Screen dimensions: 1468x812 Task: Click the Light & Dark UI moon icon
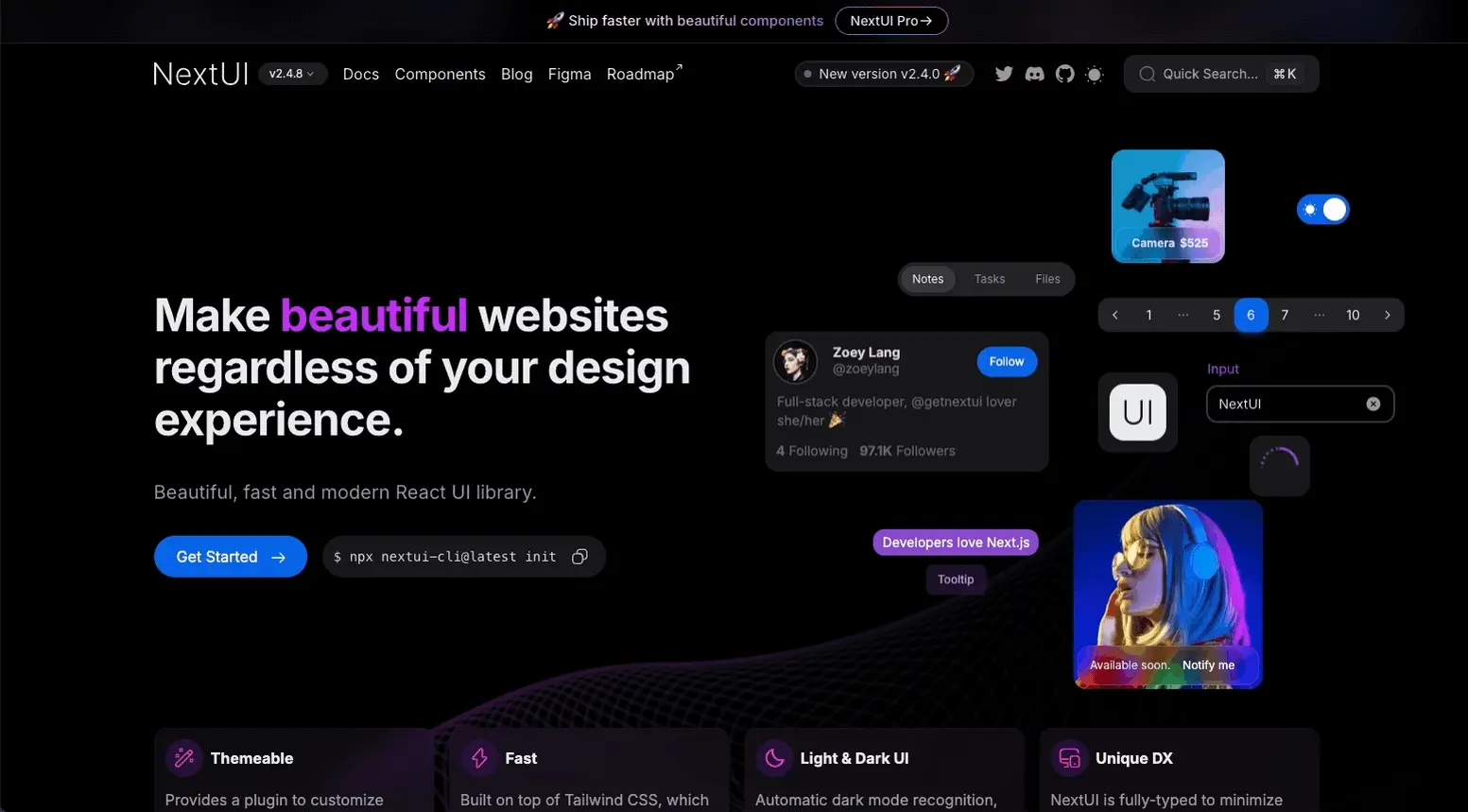pos(774,758)
